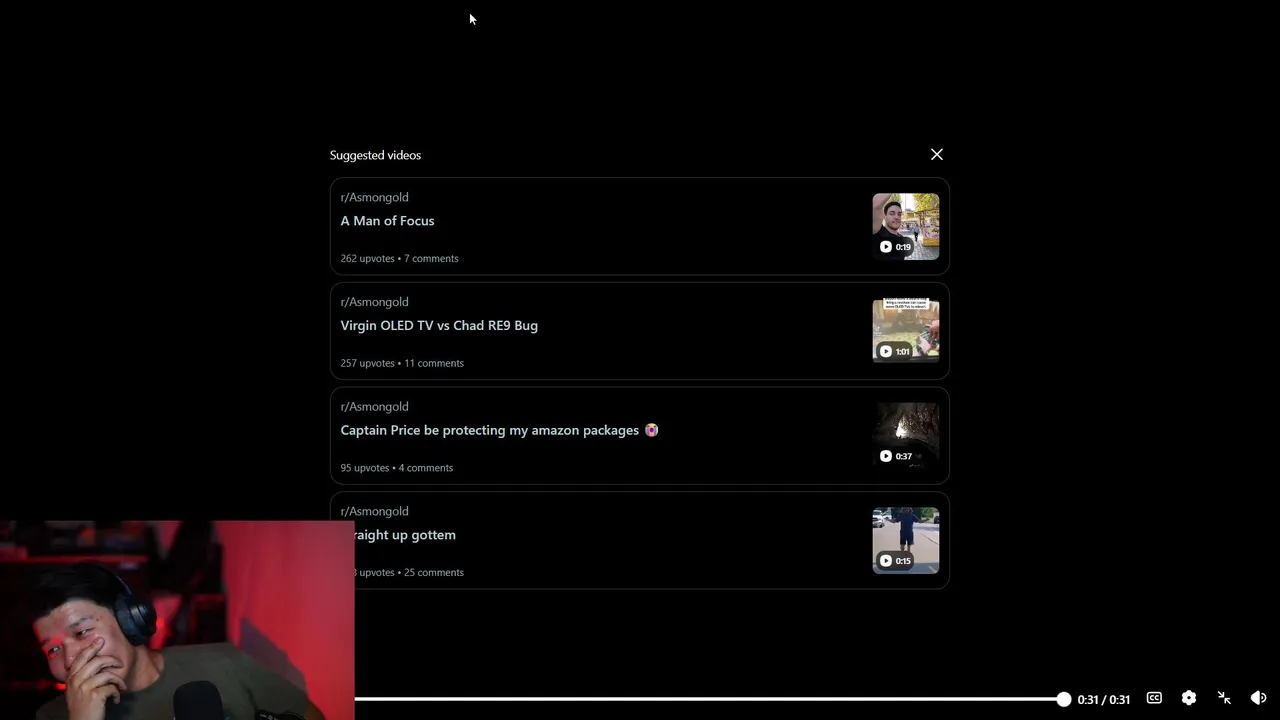Click the 0:15 video thumbnail
Image resolution: width=1280 pixels, height=720 pixels.
point(906,540)
